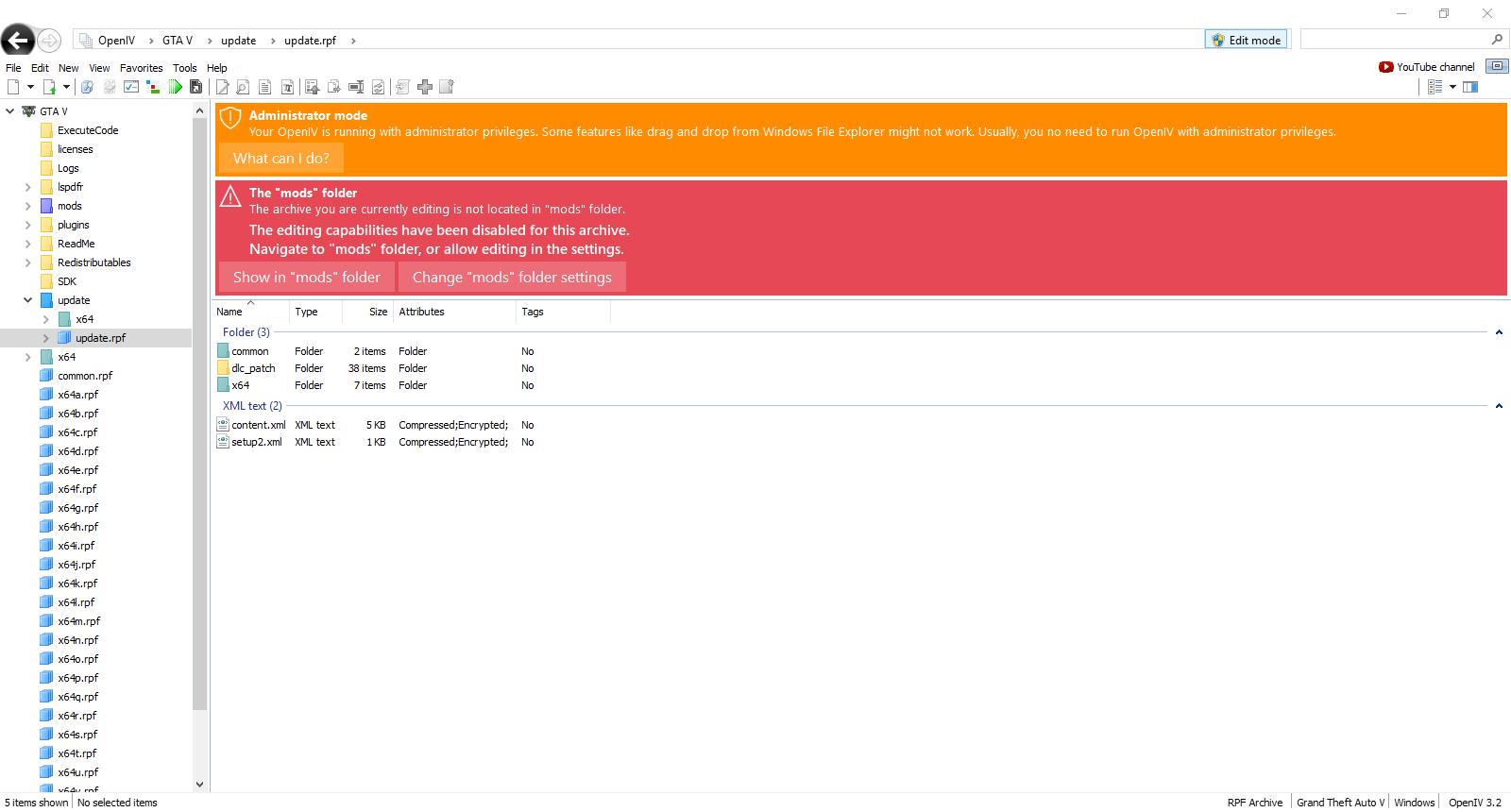Click the page-with-magnifier view toolbar icon

243,87
